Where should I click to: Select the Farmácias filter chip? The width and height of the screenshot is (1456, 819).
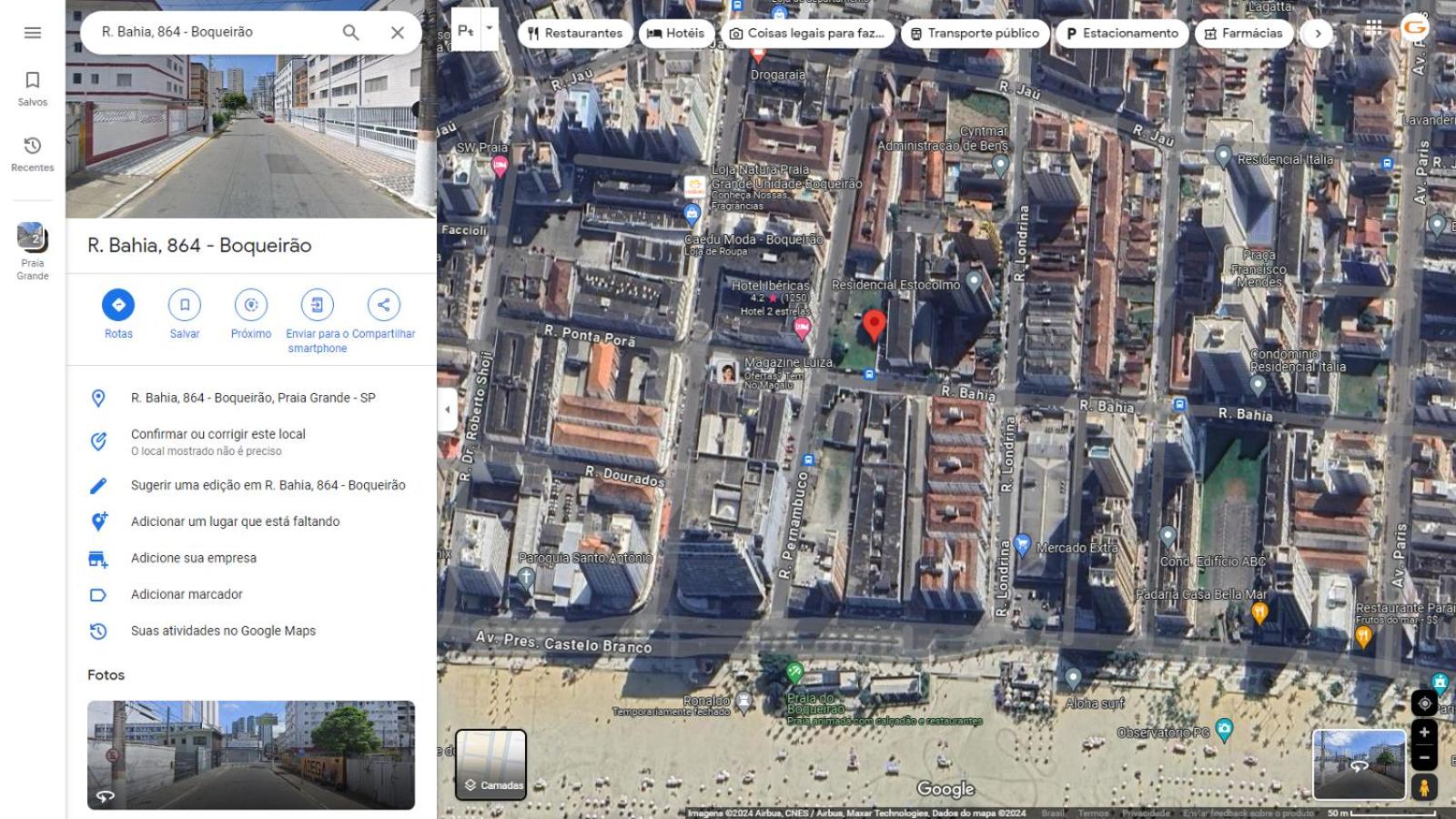click(1244, 34)
